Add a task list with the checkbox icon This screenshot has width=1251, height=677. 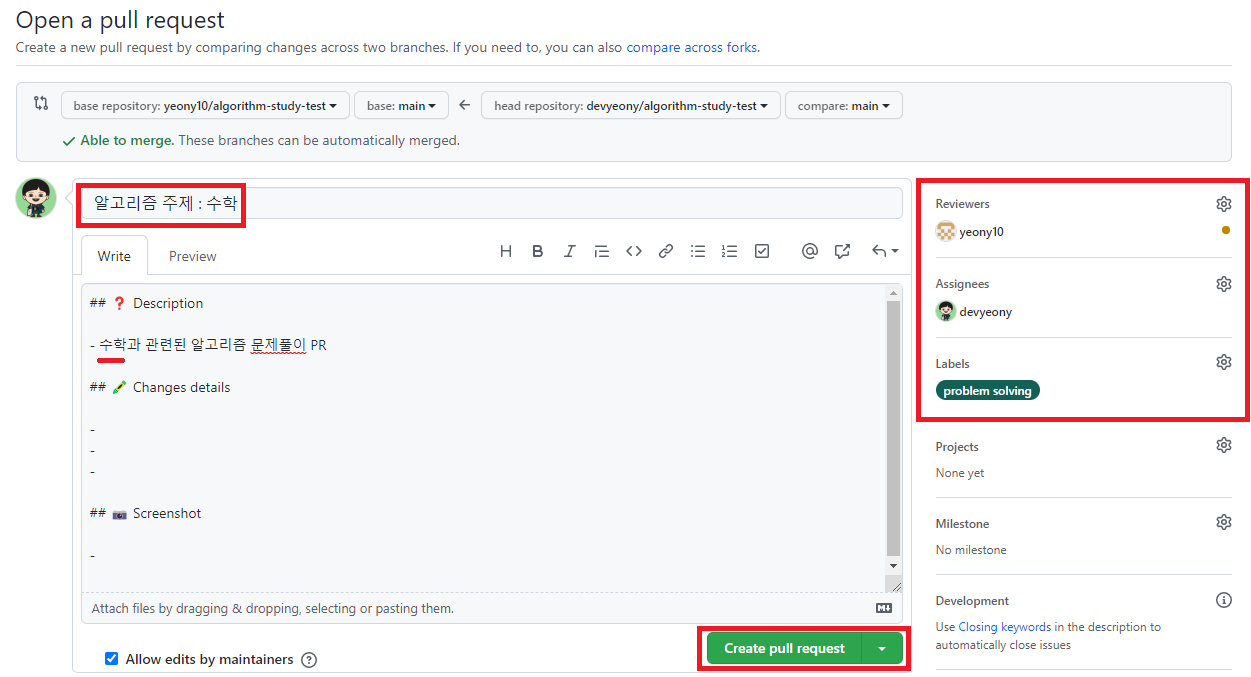click(762, 251)
